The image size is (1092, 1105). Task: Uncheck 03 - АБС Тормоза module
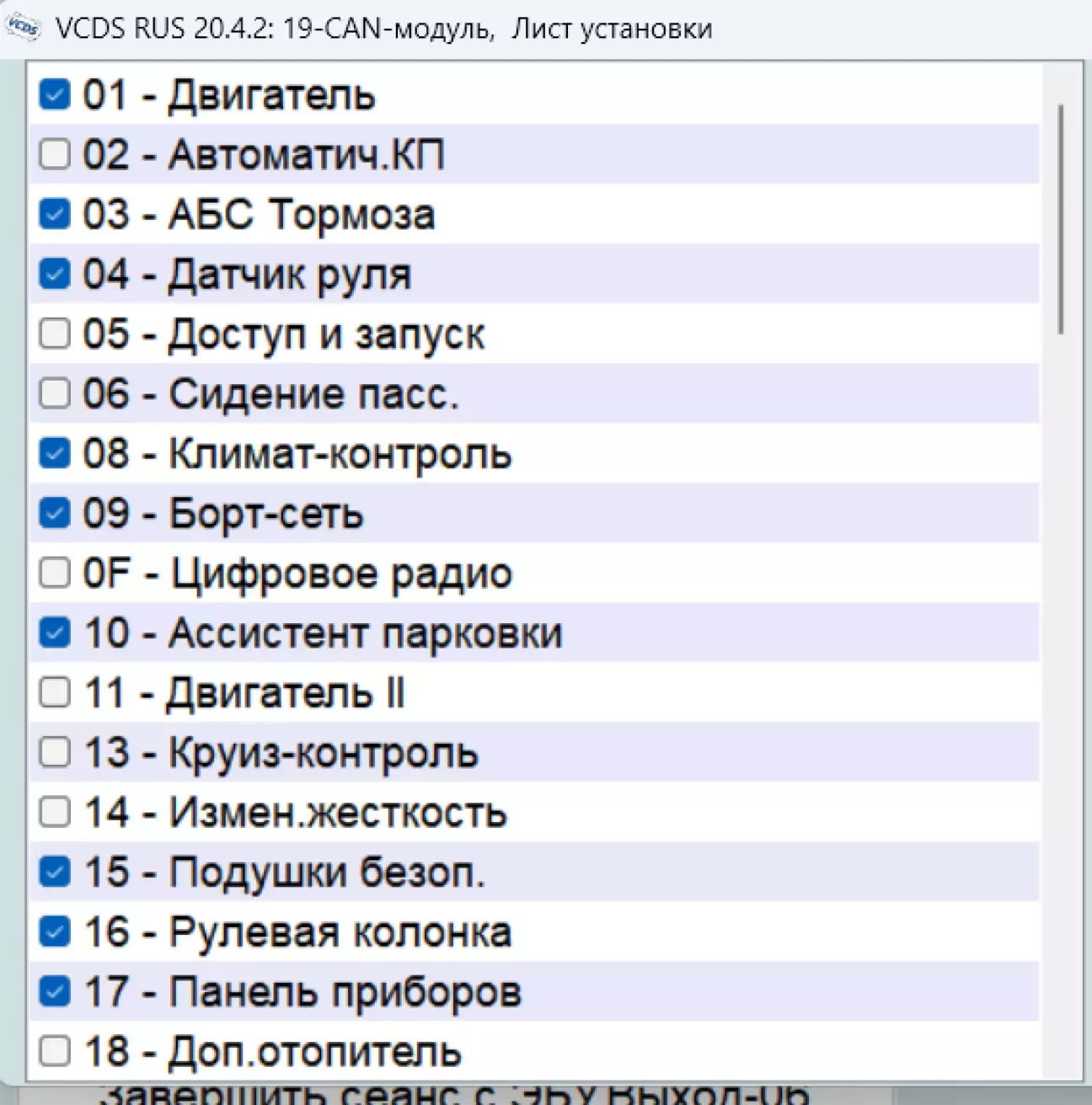(55, 214)
